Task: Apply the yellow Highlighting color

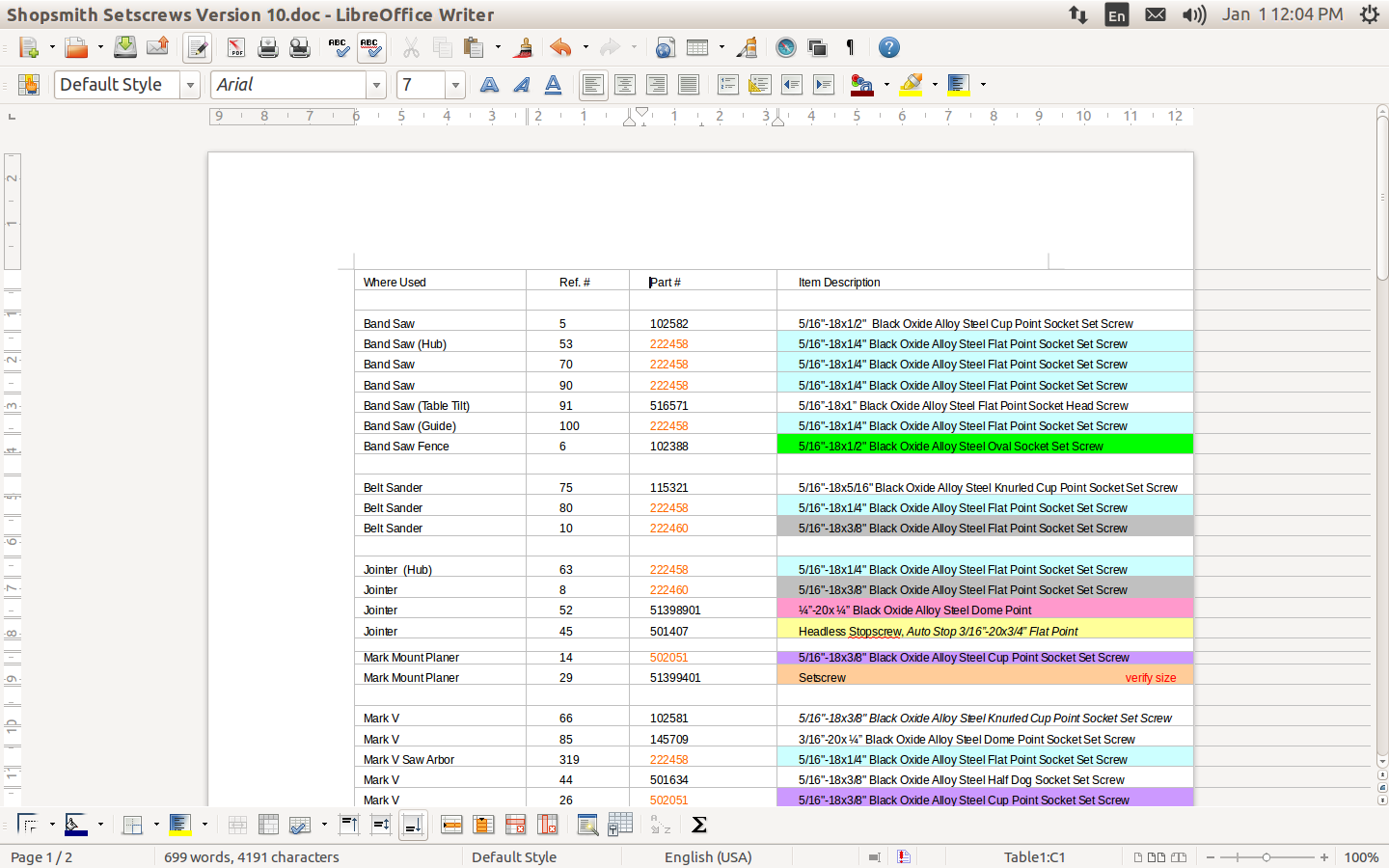Action: pyautogui.click(x=911, y=85)
